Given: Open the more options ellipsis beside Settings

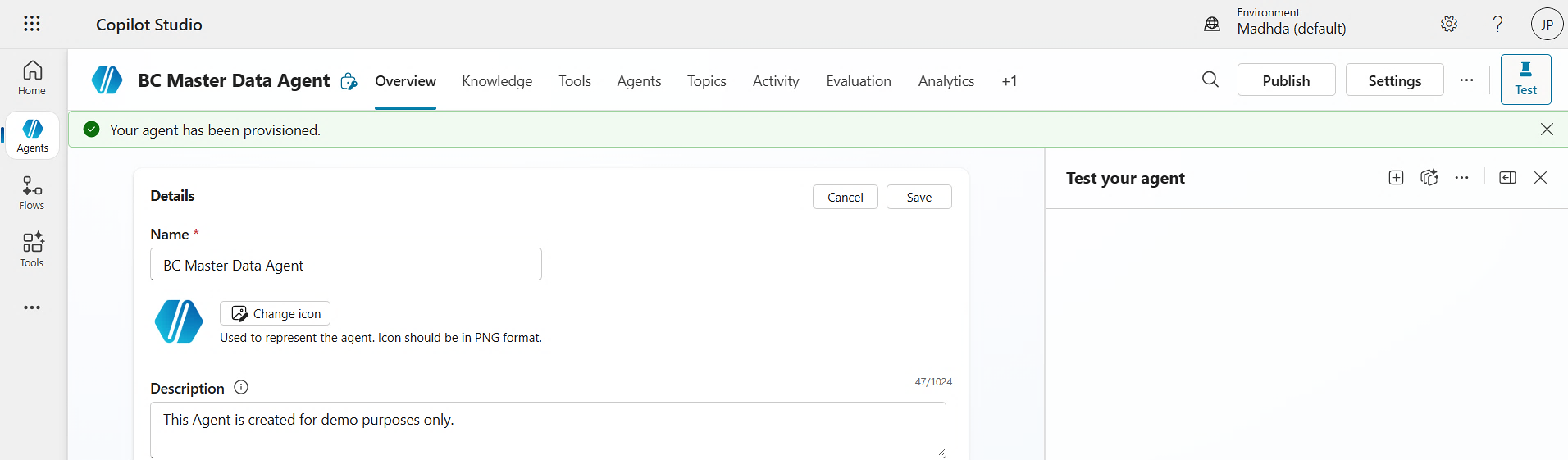Looking at the screenshot, I should pos(1466,80).
